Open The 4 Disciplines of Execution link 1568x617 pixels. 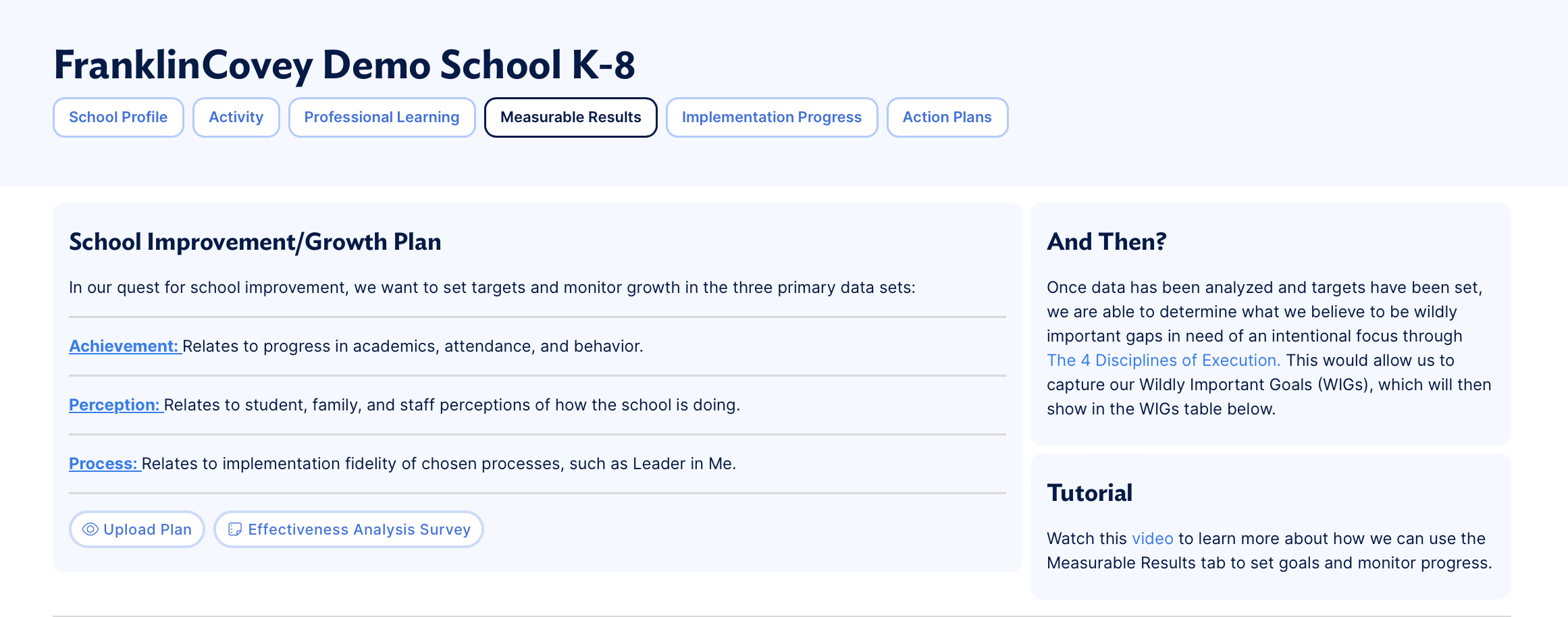coord(1163,360)
